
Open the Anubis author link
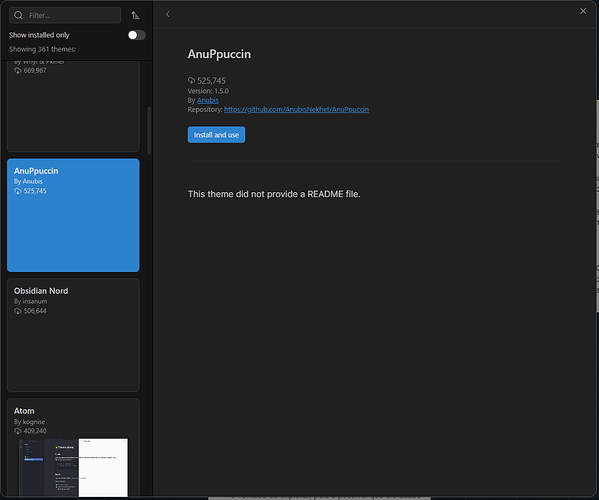coord(208,100)
